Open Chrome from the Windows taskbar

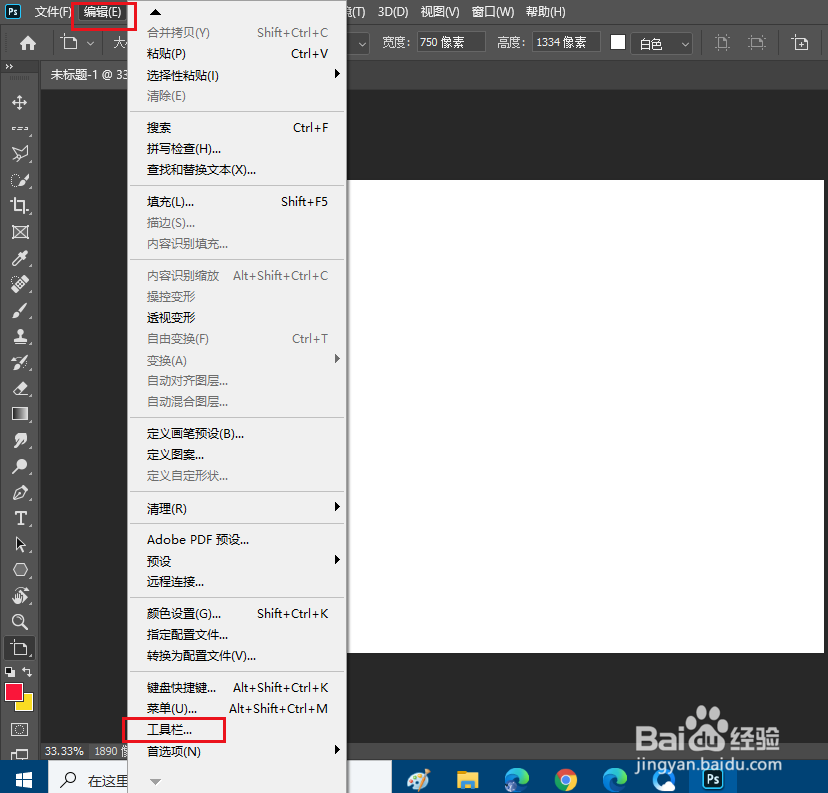[x=566, y=779]
